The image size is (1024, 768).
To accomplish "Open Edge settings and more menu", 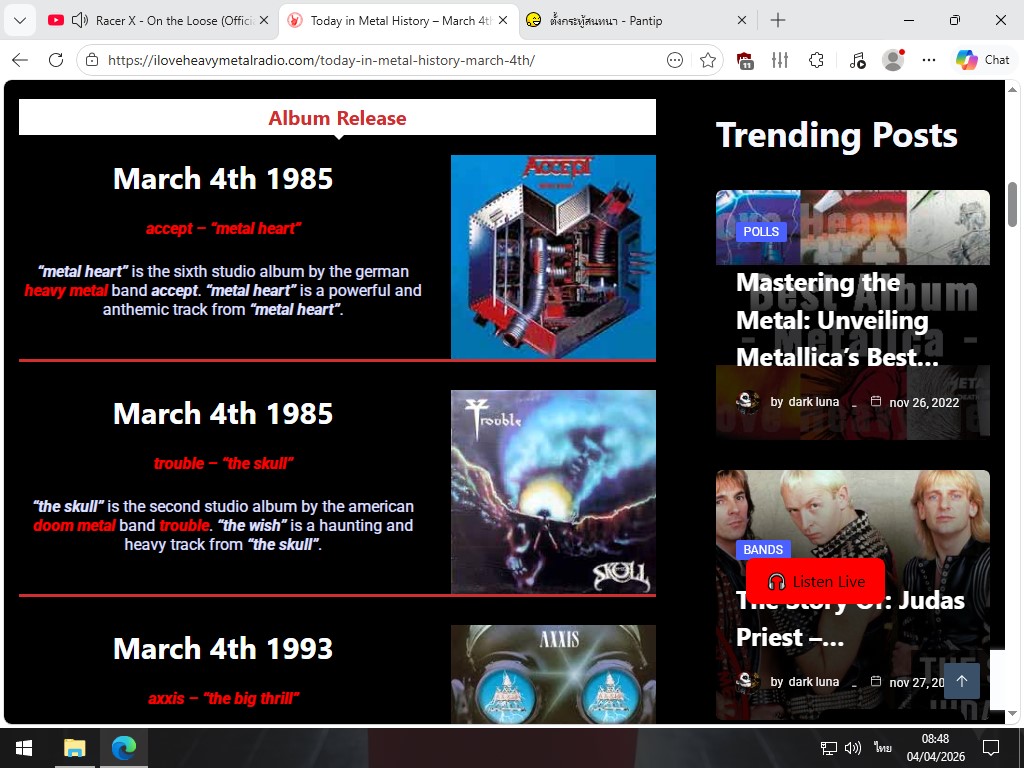I will point(929,60).
